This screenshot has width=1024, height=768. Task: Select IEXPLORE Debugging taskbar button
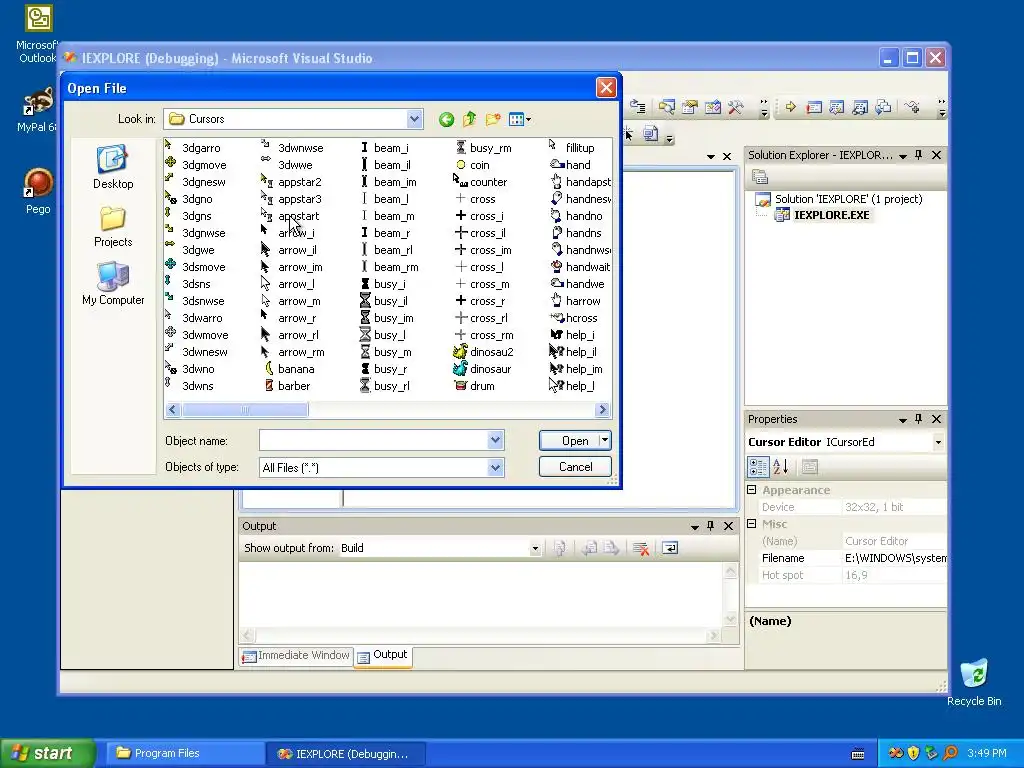[x=346, y=754]
